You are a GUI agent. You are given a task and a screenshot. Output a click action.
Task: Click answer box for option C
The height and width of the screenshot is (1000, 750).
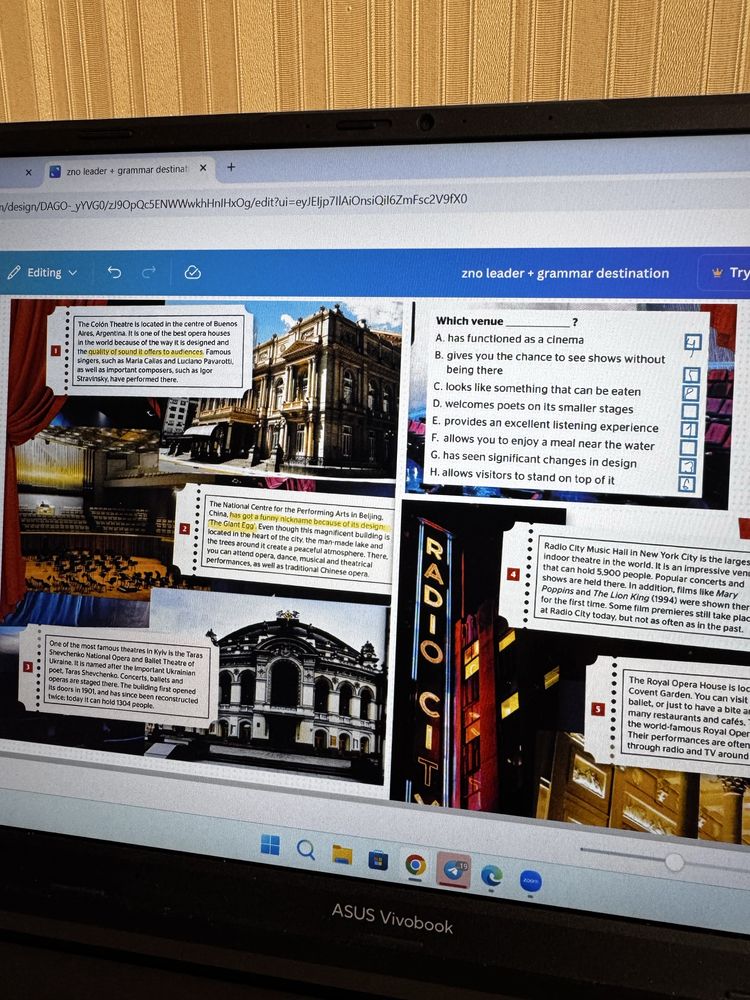pyautogui.click(x=691, y=393)
